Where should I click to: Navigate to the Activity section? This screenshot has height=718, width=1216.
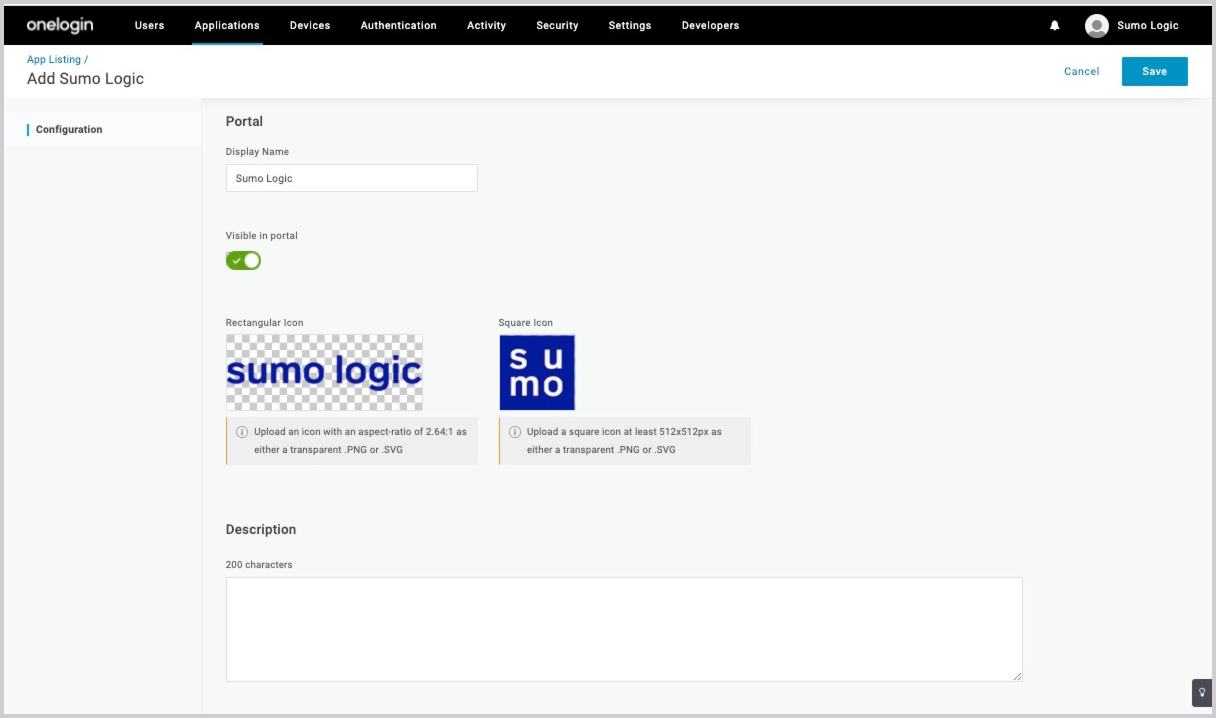coord(486,25)
